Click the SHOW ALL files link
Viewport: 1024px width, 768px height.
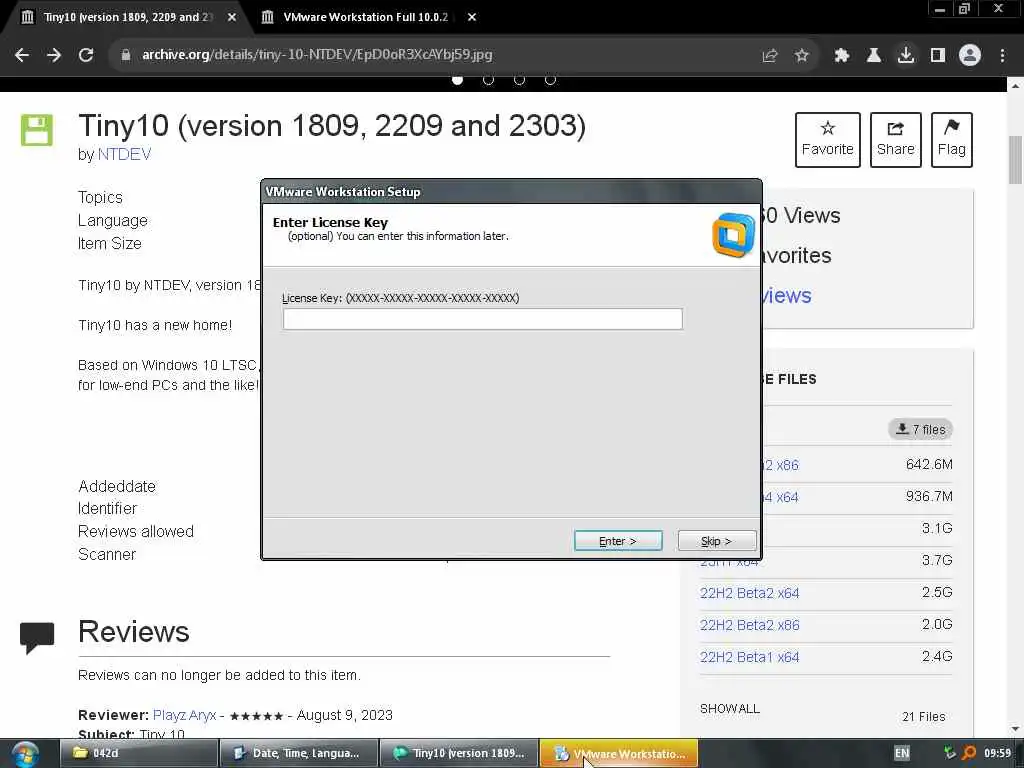(x=729, y=709)
